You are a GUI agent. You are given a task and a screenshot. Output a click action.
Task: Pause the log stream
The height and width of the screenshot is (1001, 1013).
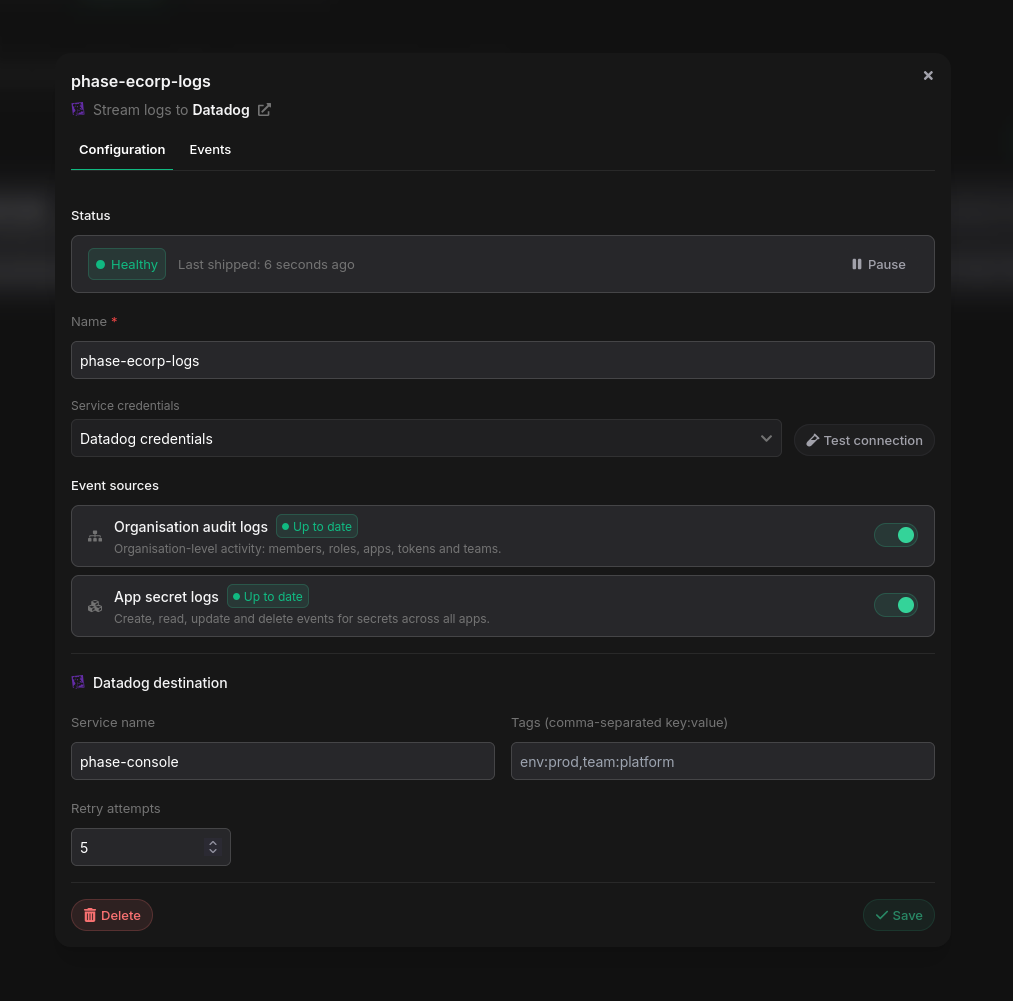coord(878,264)
